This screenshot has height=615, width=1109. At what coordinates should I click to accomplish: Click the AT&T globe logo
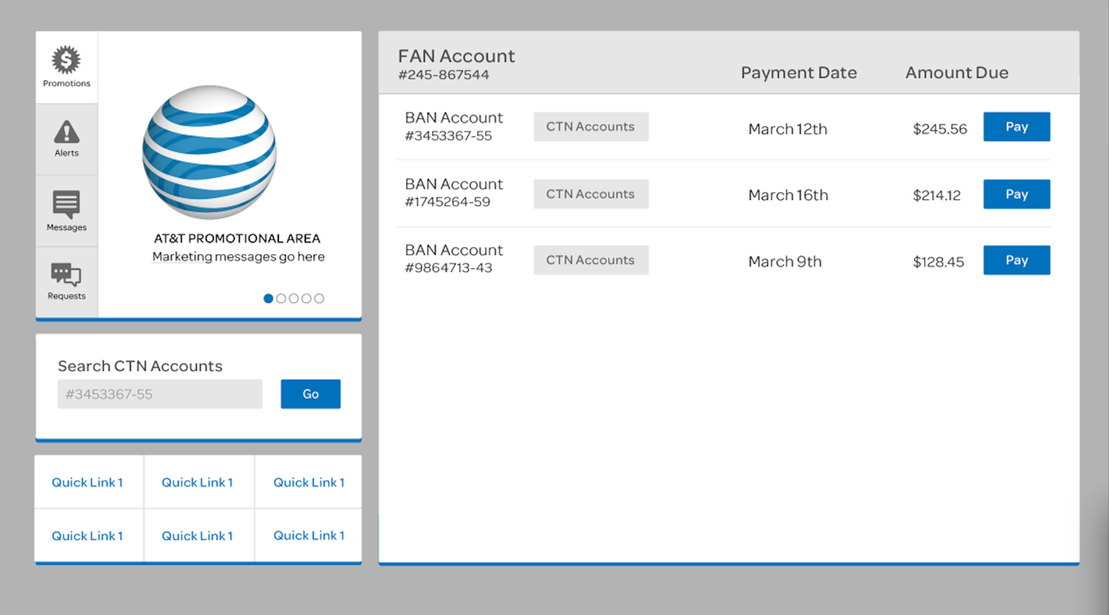pos(209,152)
